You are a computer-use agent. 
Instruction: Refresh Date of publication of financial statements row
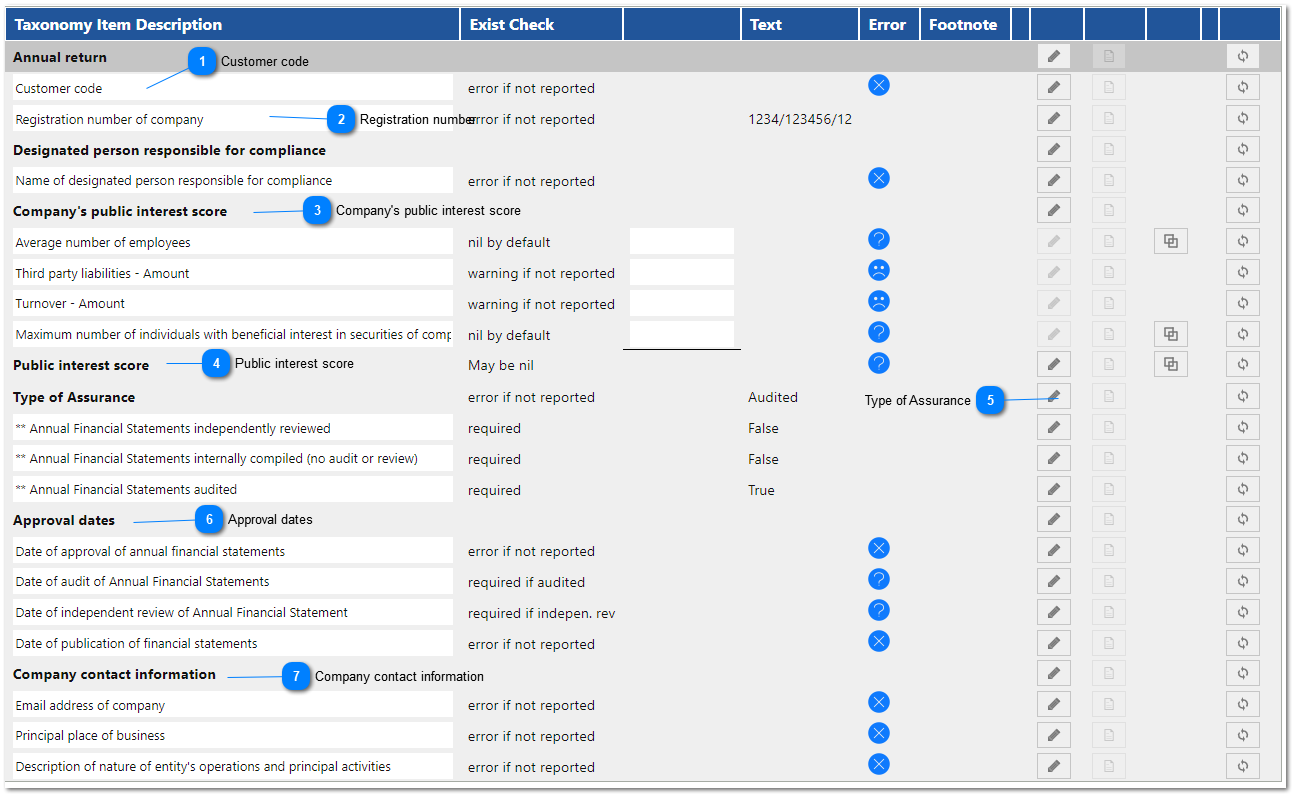1243,643
